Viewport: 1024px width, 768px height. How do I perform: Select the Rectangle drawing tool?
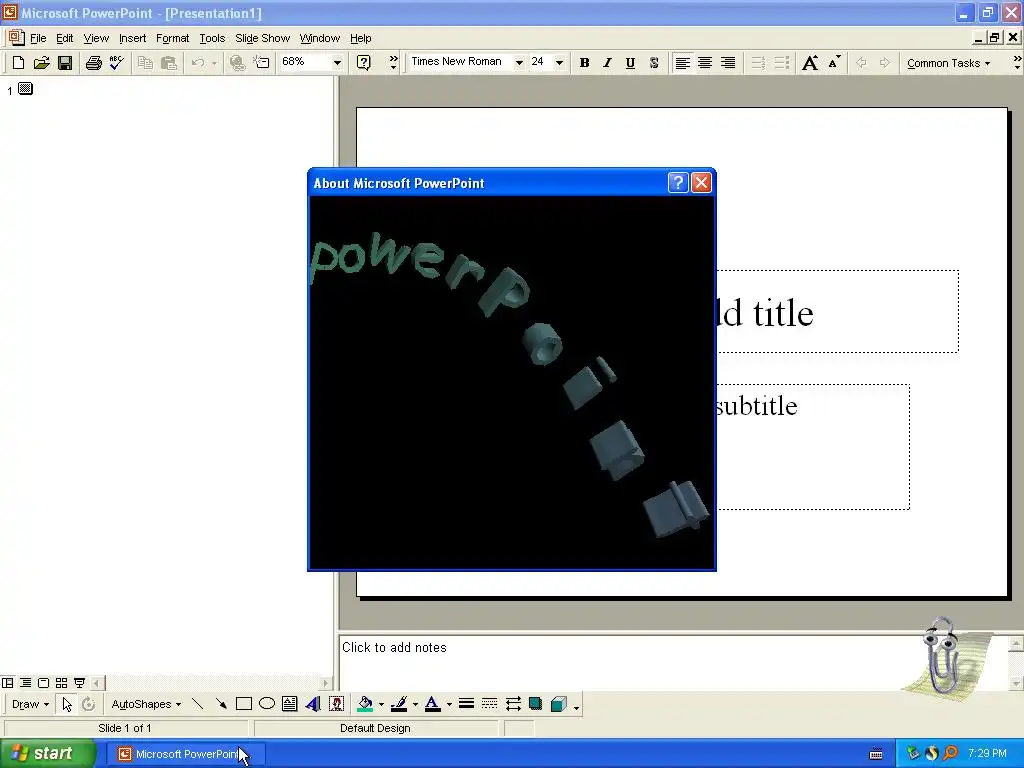click(244, 704)
